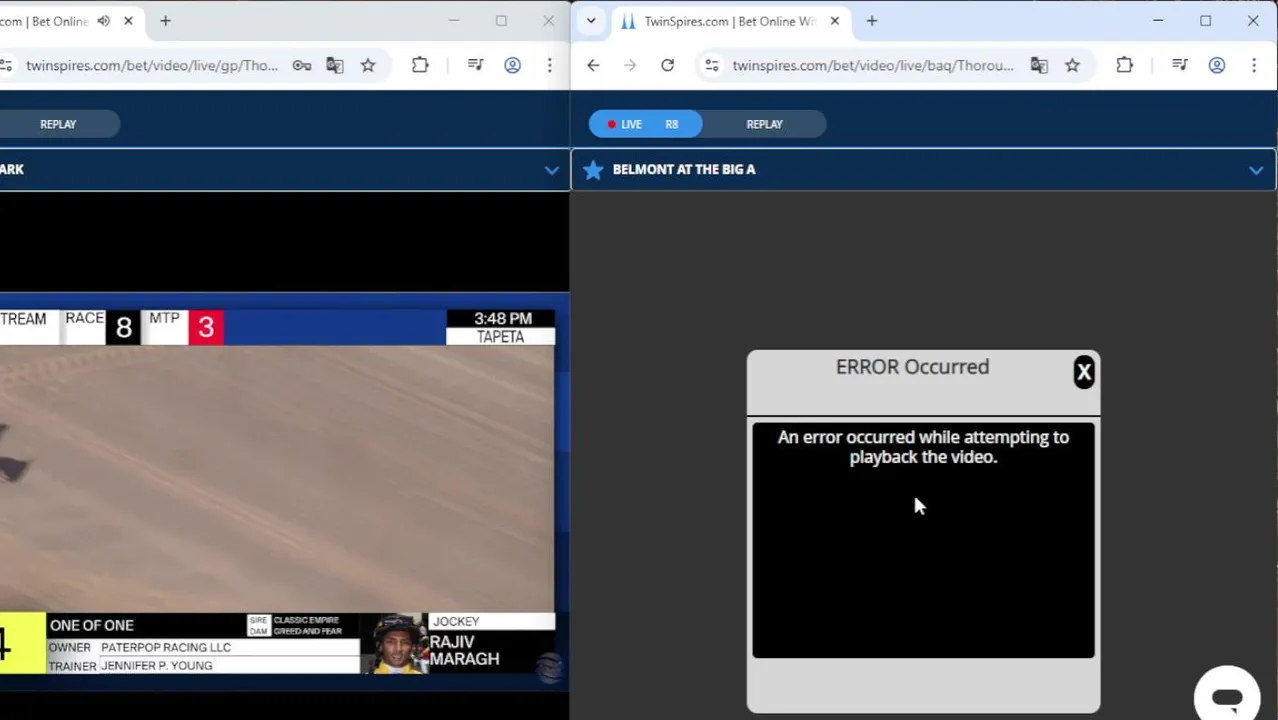Open the chat support bubble
Image resolution: width=1278 pixels, height=720 pixels.
coord(1227,697)
